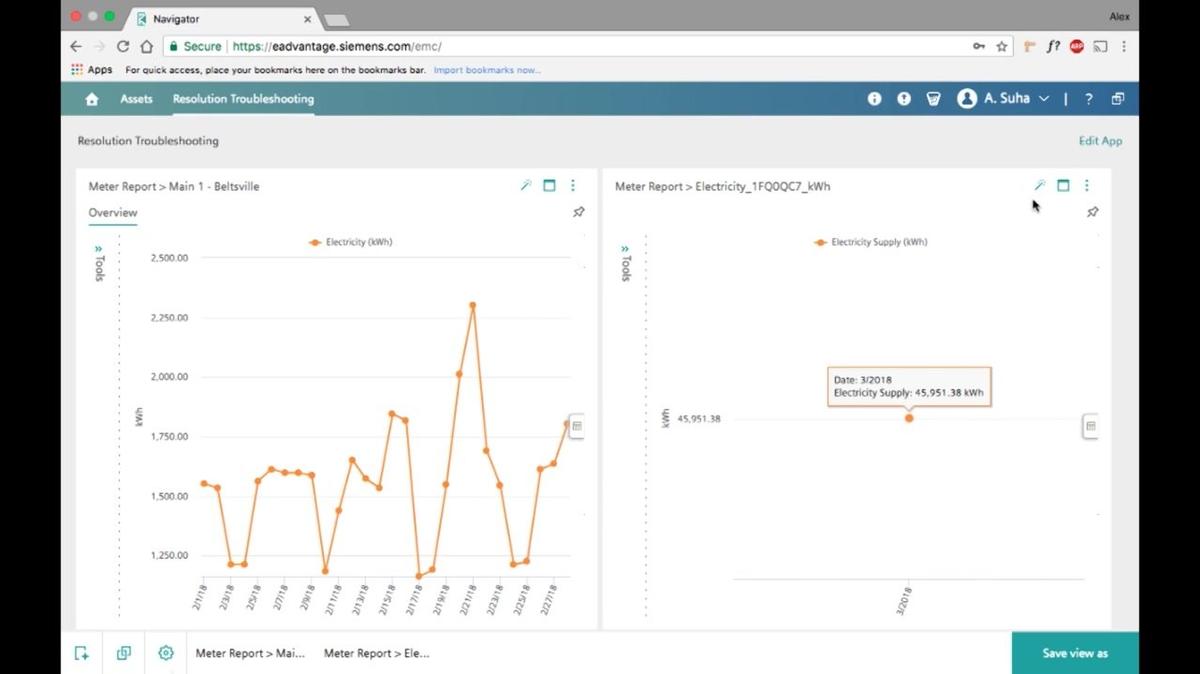Click the 2/21/18 peak data point
This screenshot has height=674, width=1200.
point(472,306)
